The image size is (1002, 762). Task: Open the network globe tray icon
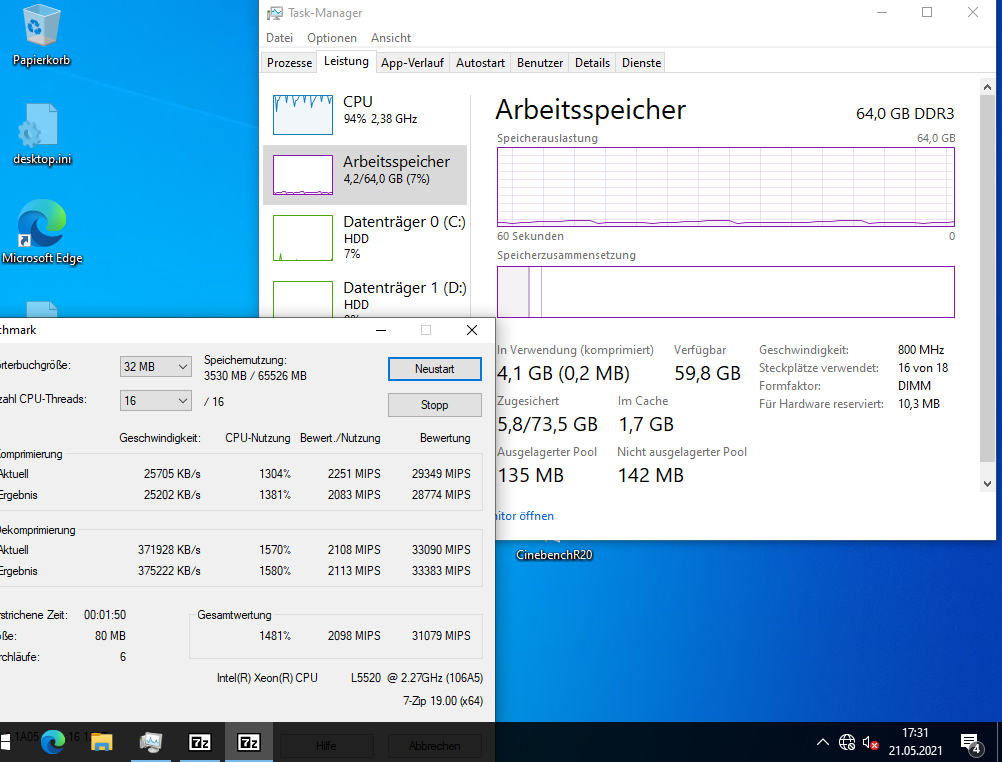click(847, 742)
